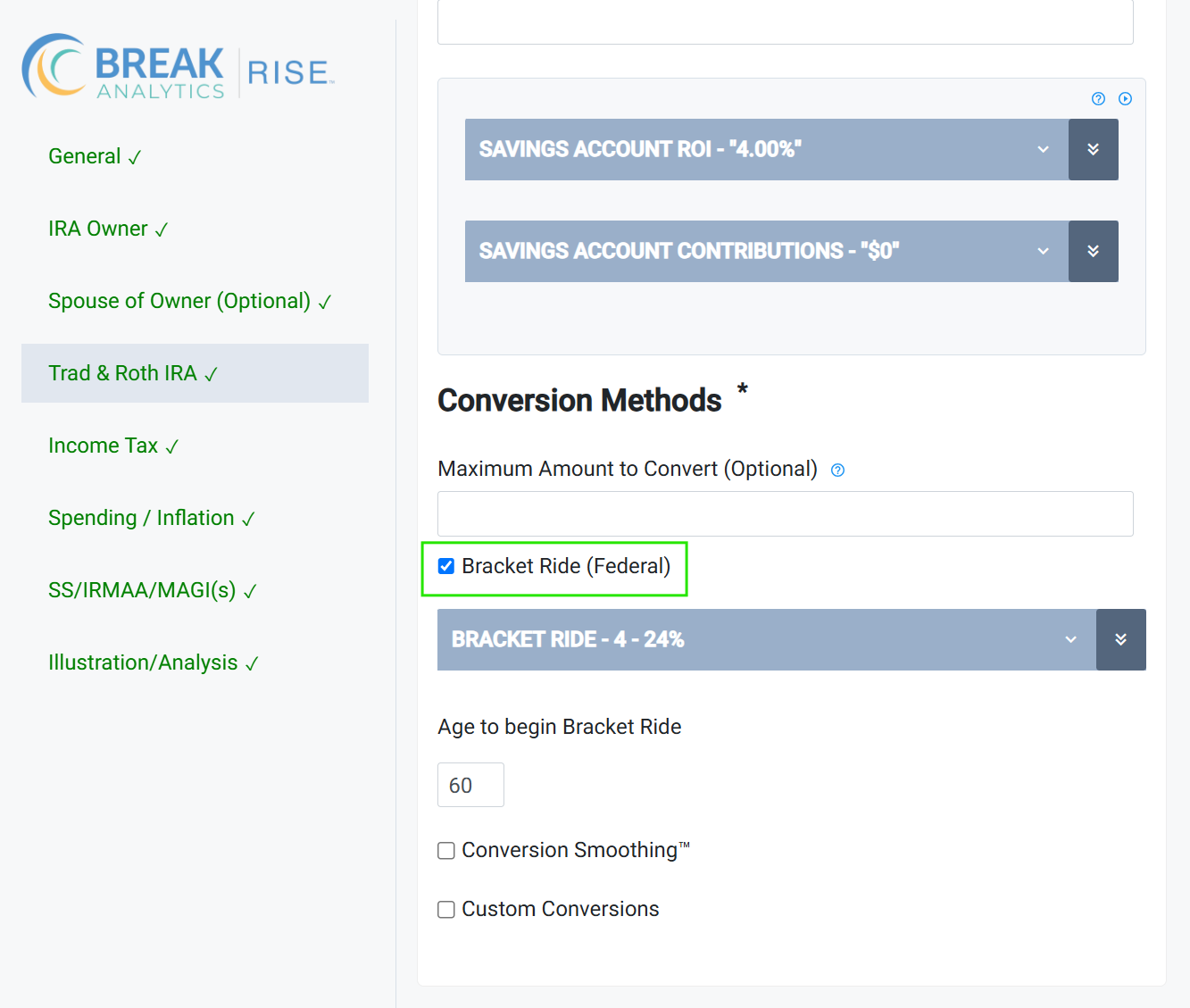This screenshot has height=1008, width=1190.
Task: Open help icon beside Maximum Amount to Convert
Action: pos(837,471)
